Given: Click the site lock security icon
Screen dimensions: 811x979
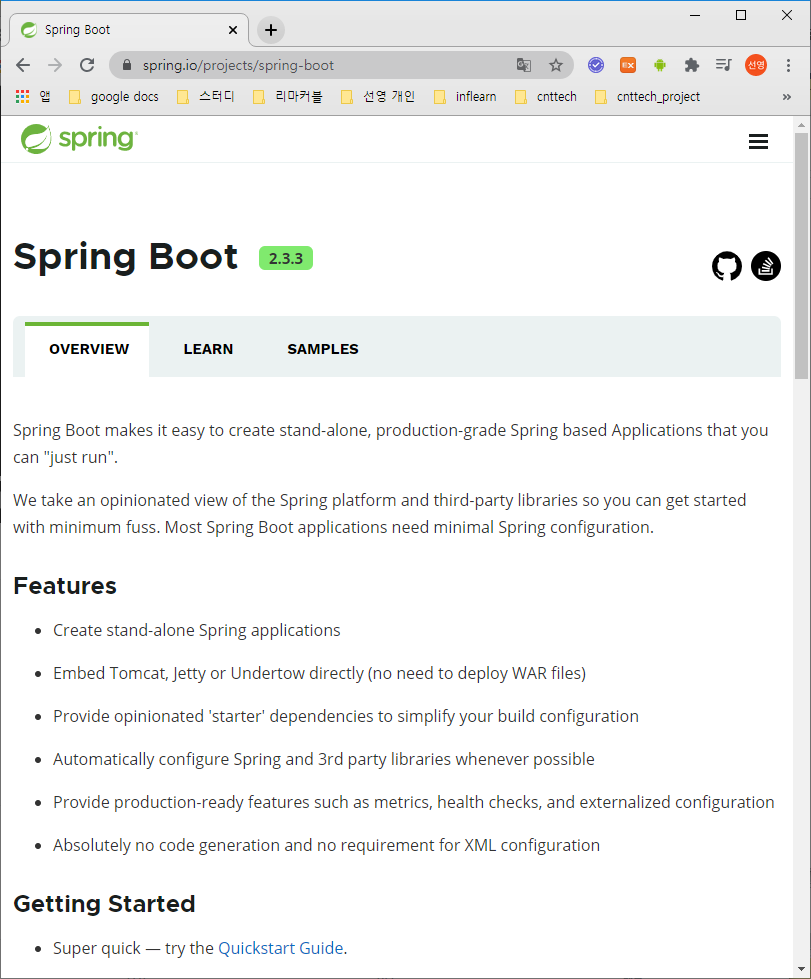Looking at the screenshot, I should pos(127,65).
